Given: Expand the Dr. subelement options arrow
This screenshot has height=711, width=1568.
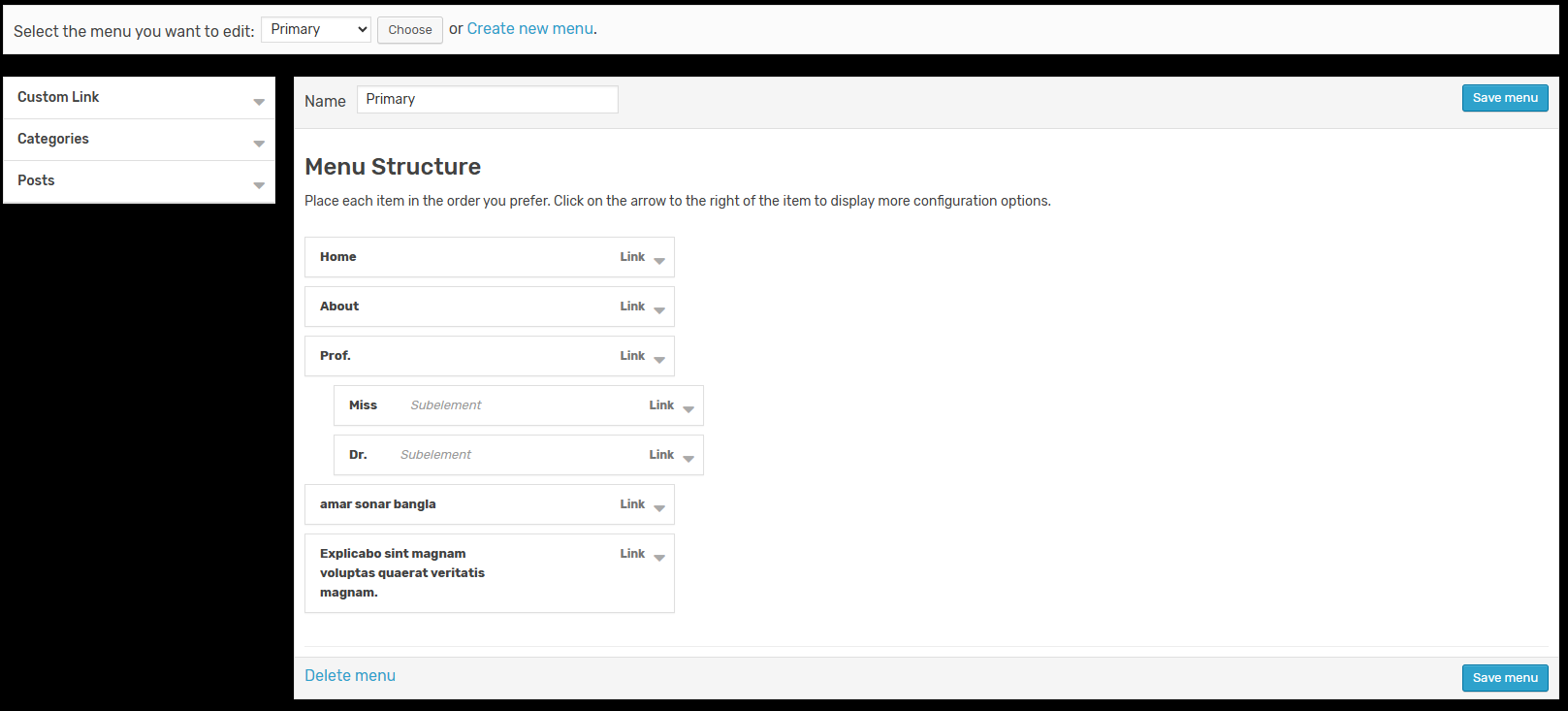Looking at the screenshot, I should [688, 458].
